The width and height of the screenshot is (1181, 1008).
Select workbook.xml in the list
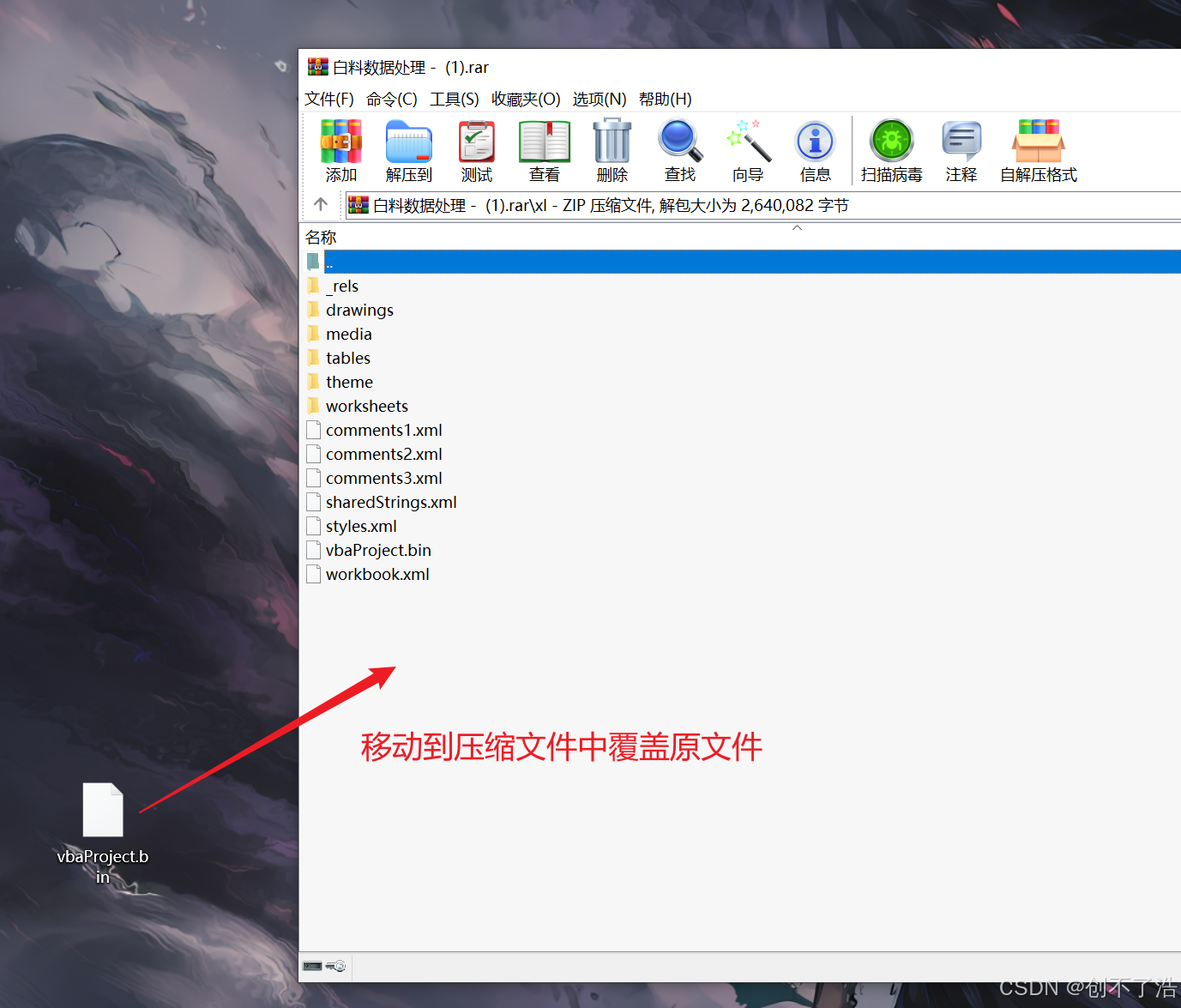click(x=377, y=574)
